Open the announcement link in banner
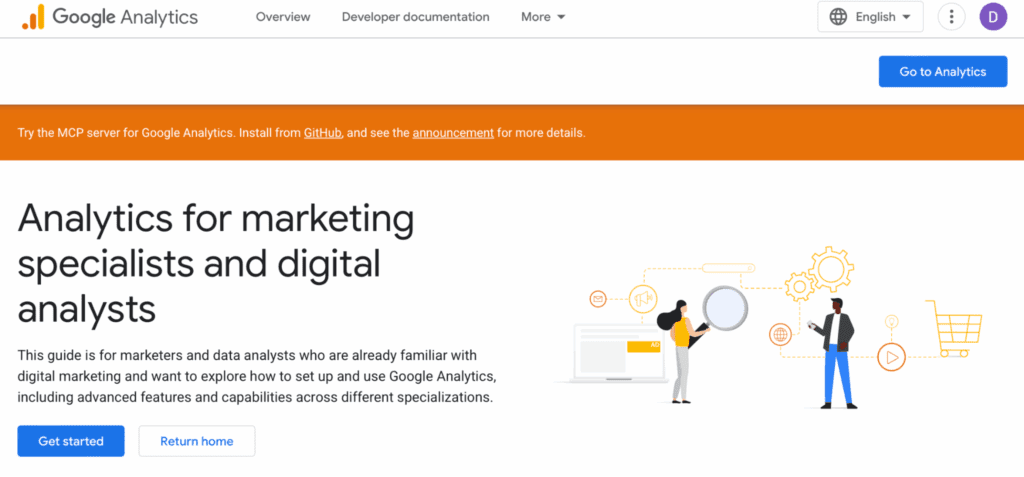Screen dimensions: 1024x477 [453, 133]
